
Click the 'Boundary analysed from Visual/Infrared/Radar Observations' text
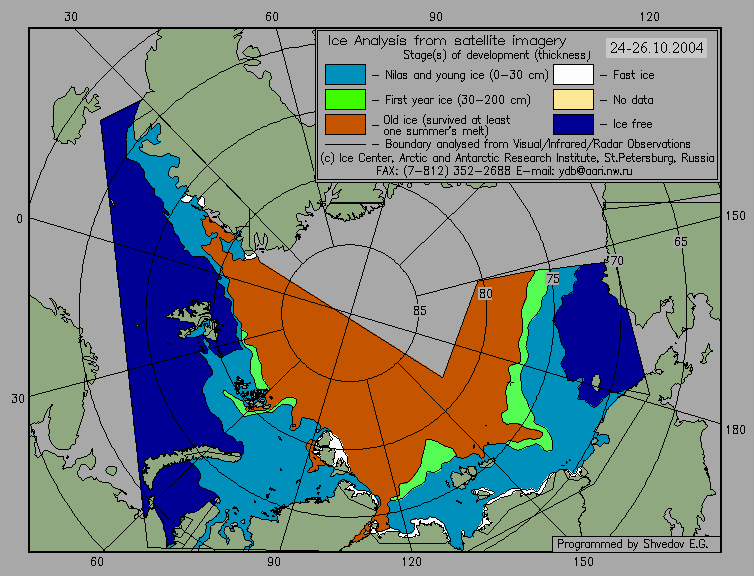(x=538, y=144)
